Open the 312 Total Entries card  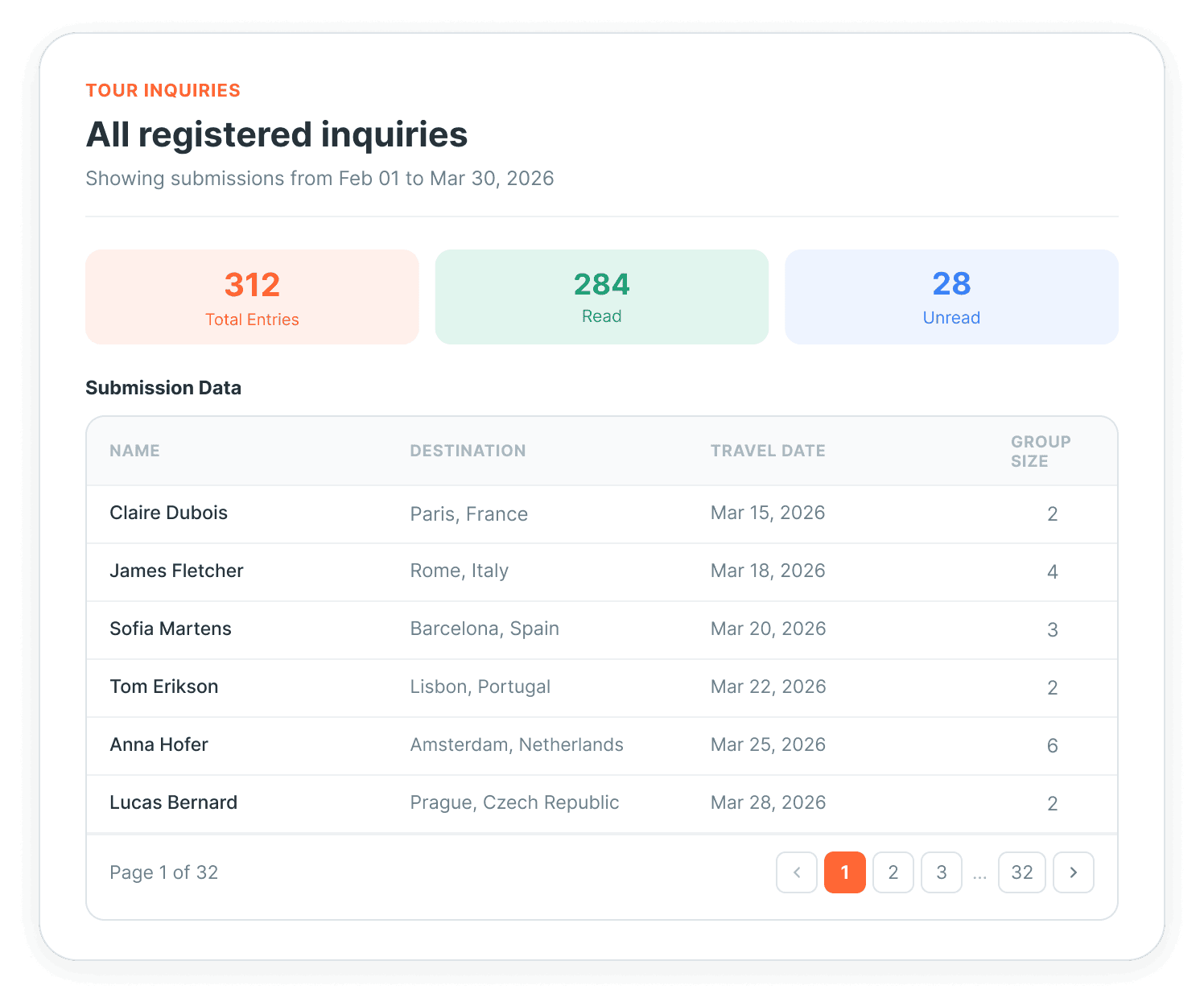click(252, 297)
